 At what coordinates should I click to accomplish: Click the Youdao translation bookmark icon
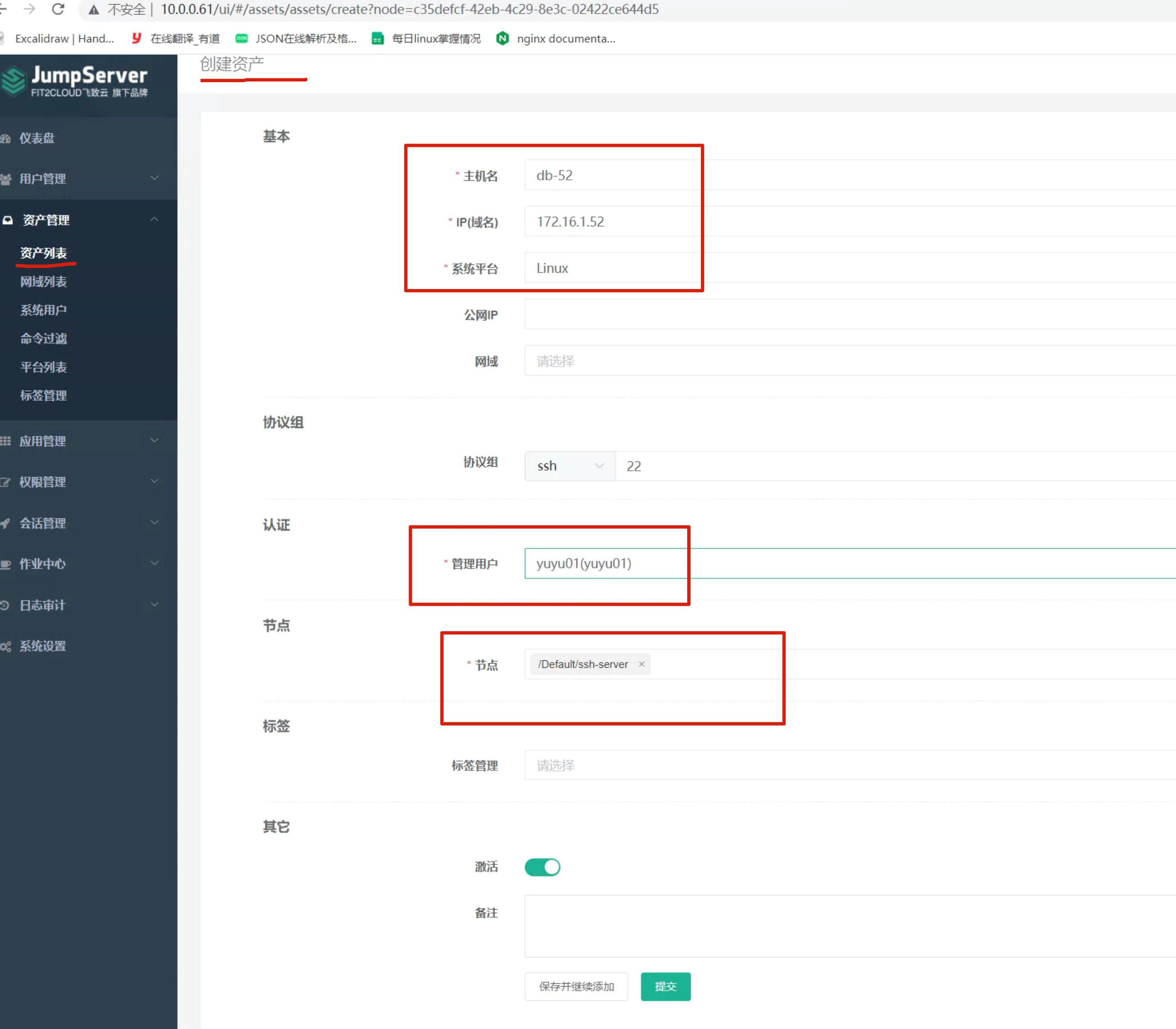(x=137, y=39)
